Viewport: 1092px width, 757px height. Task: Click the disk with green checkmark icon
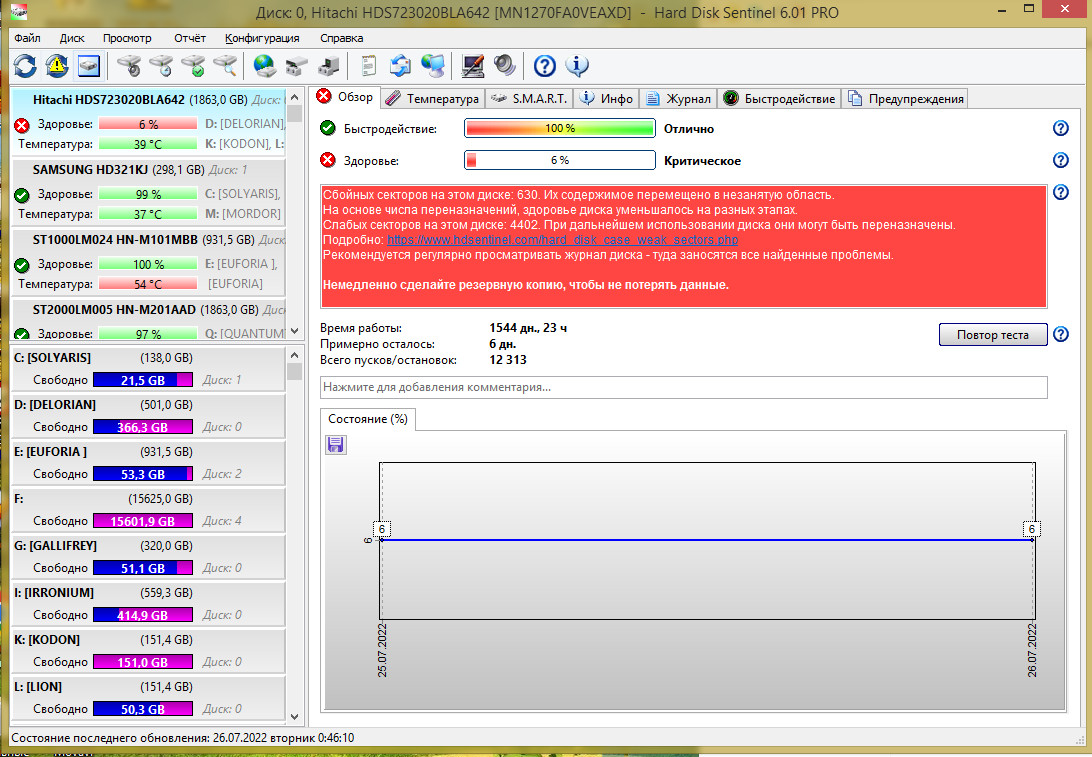[194, 66]
